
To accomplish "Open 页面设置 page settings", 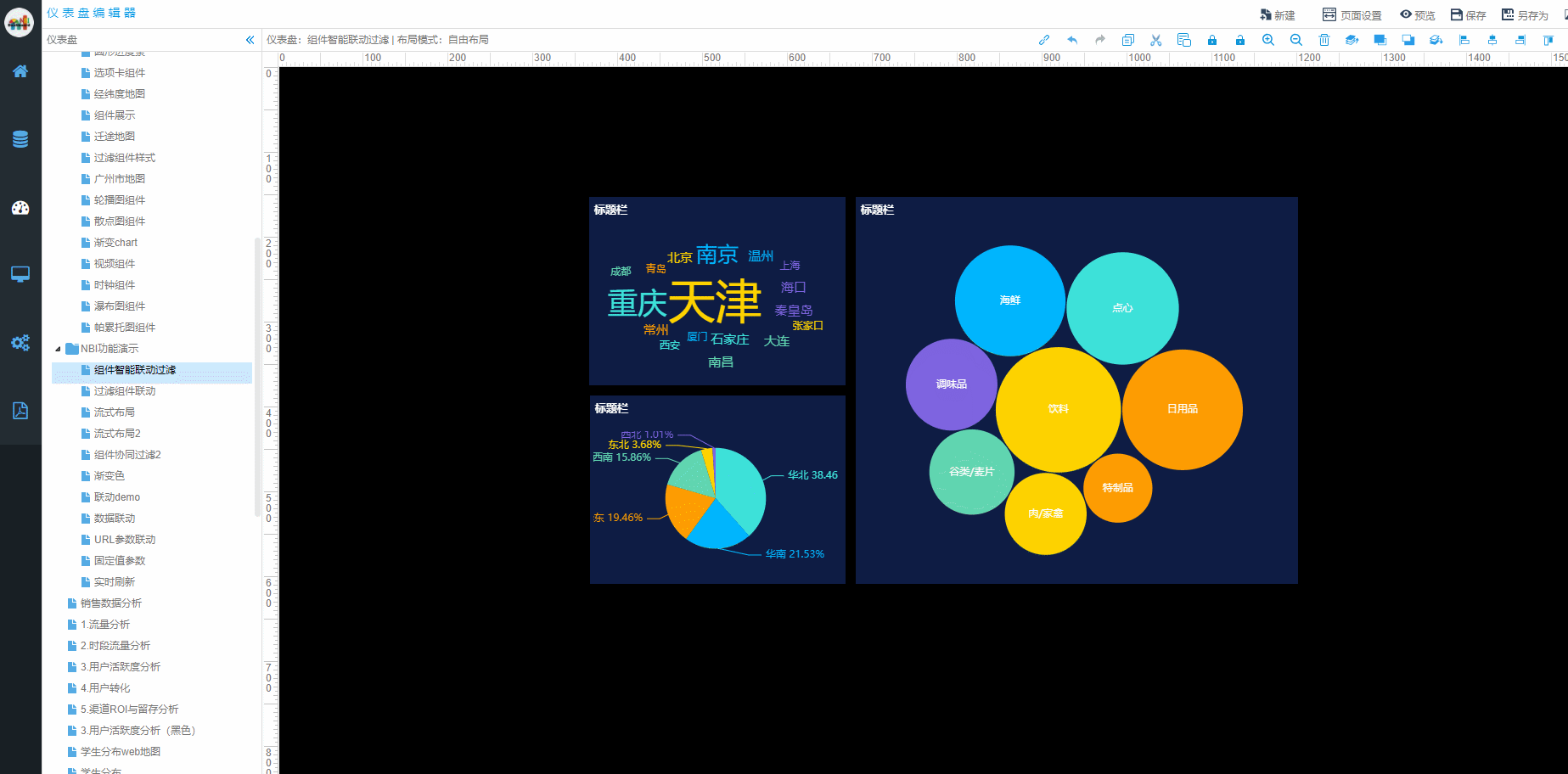I will pyautogui.click(x=1352, y=15).
